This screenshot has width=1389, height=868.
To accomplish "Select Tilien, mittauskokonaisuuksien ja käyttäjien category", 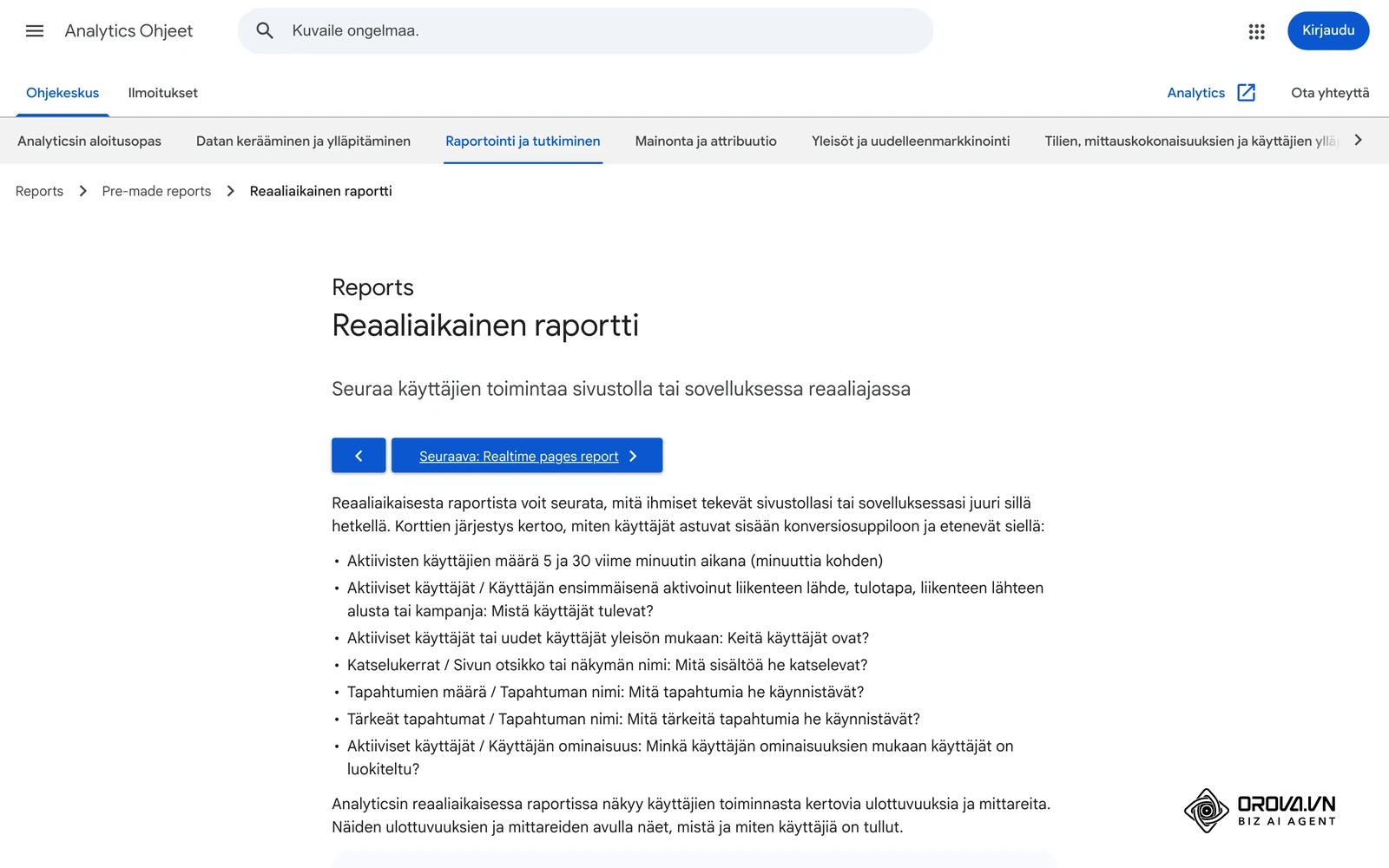I will pyautogui.click(x=1191, y=141).
